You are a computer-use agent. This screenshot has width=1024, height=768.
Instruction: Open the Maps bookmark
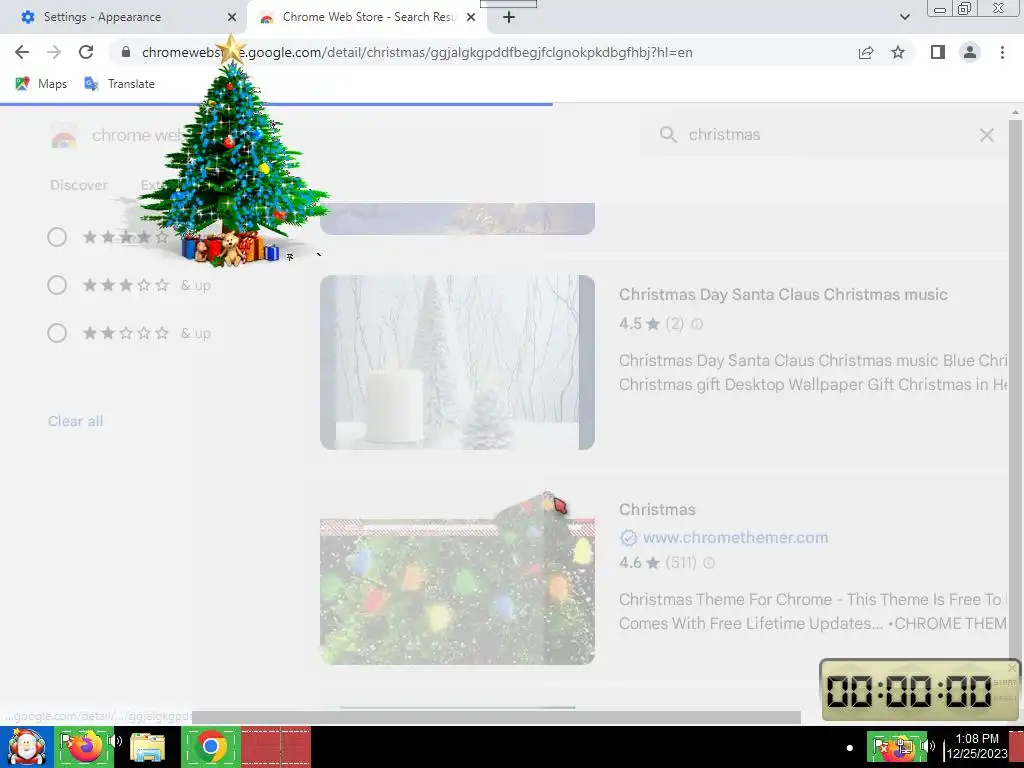pos(41,84)
